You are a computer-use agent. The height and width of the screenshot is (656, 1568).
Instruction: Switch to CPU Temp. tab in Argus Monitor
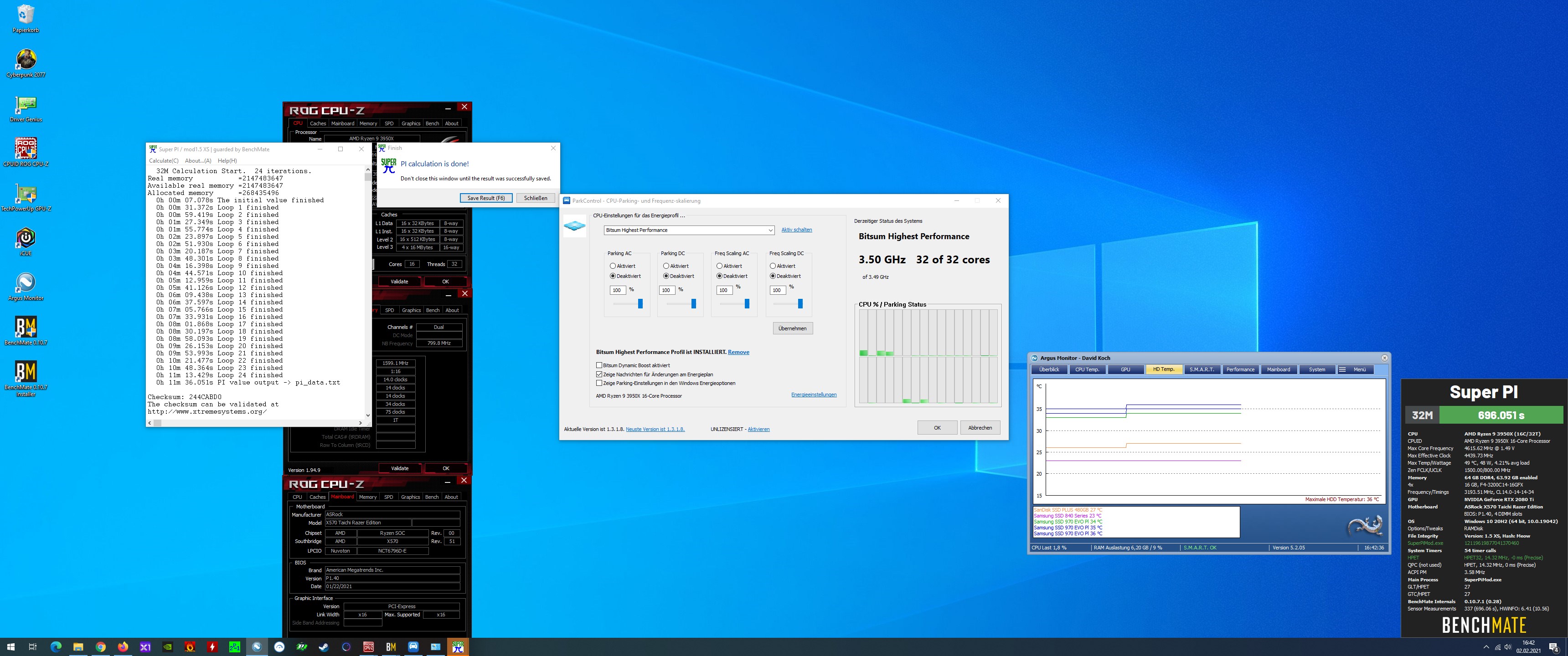pos(1087,369)
